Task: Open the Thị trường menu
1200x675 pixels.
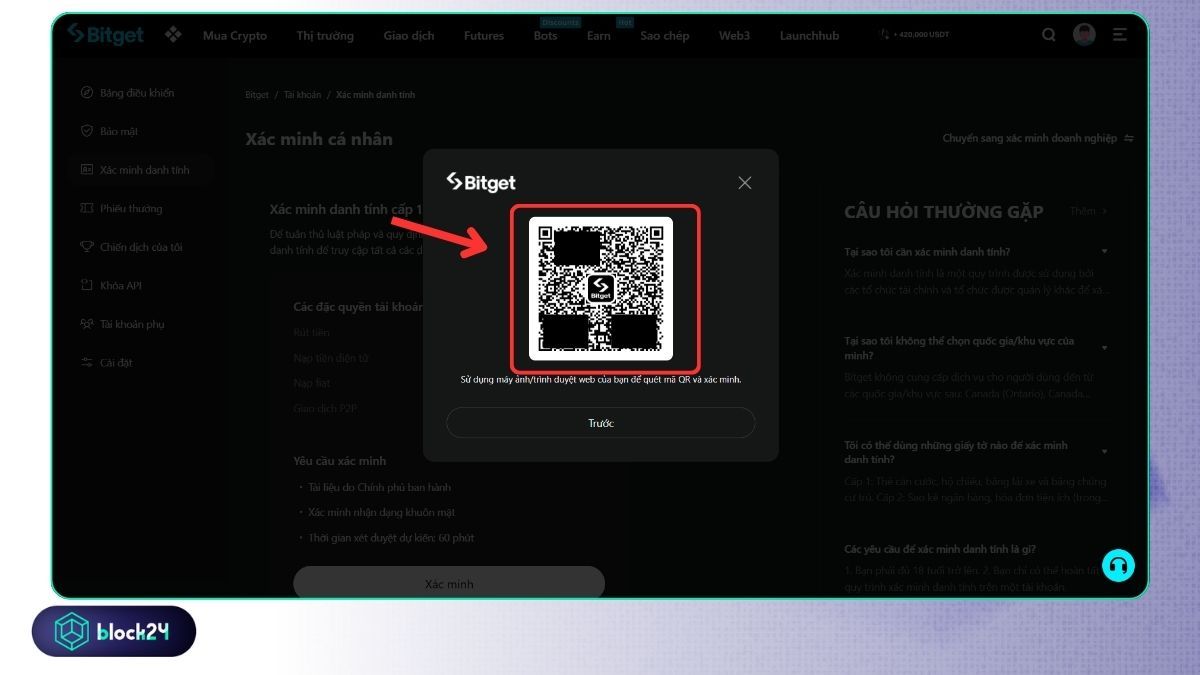Action: point(325,35)
